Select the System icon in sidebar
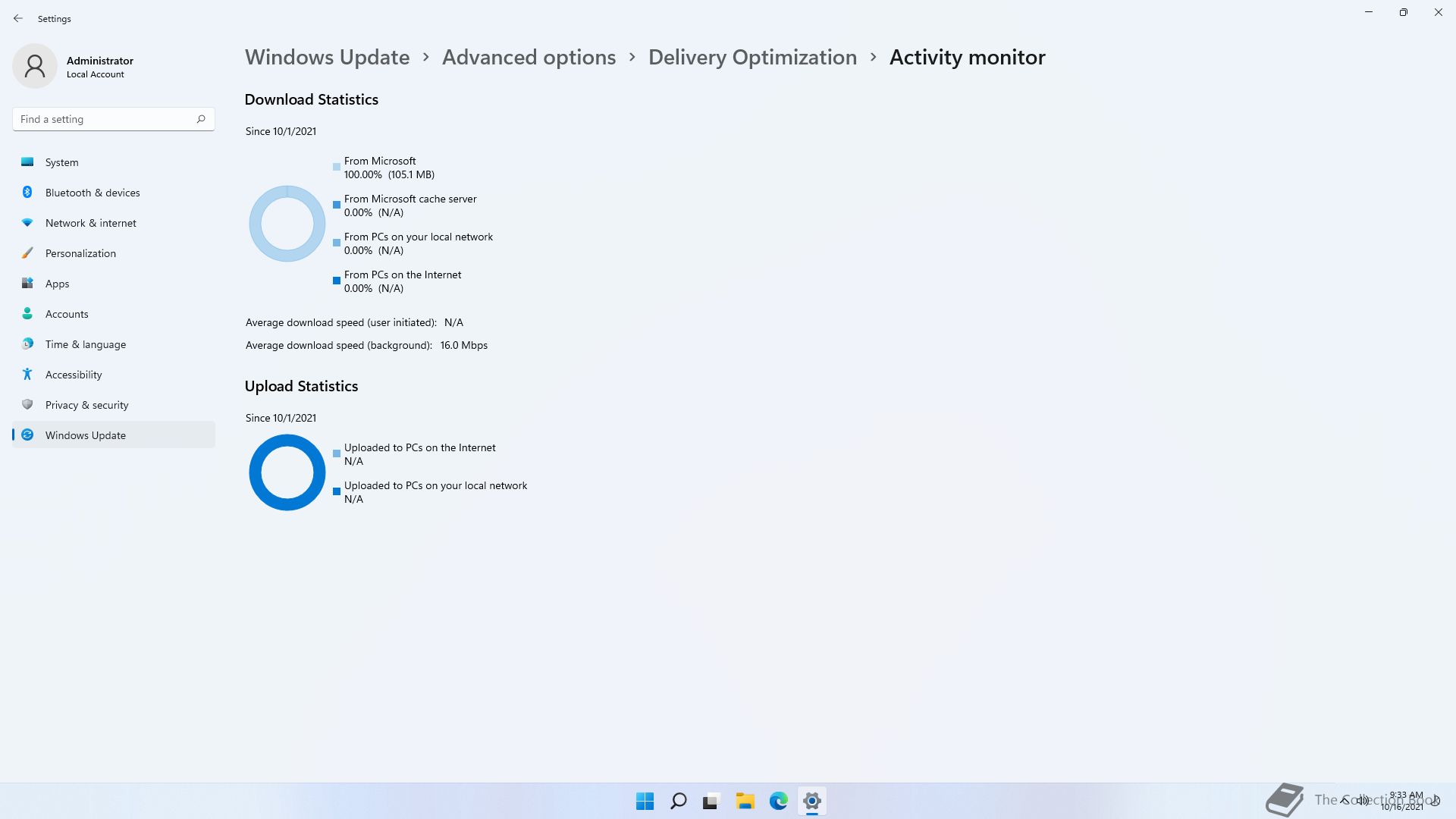The width and height of the screenshot is (1456, 819). [27, 162]
